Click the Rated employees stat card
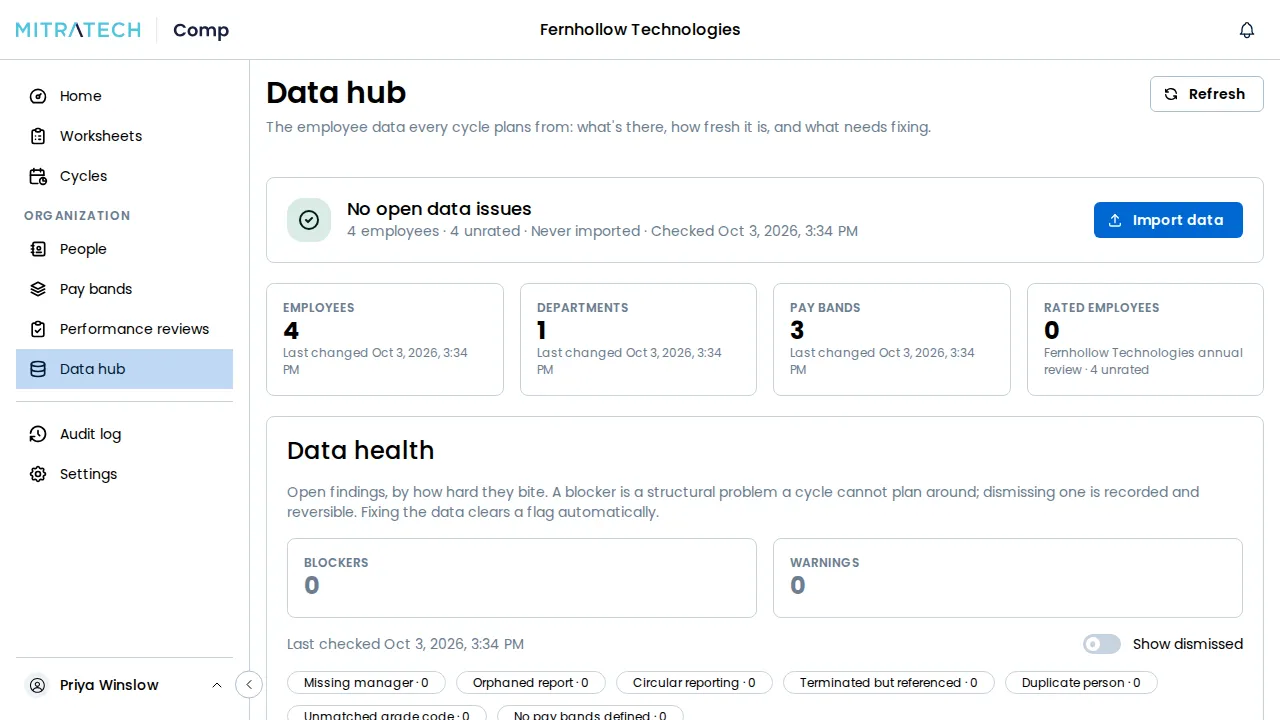1280x720 pixels. 1145,339
